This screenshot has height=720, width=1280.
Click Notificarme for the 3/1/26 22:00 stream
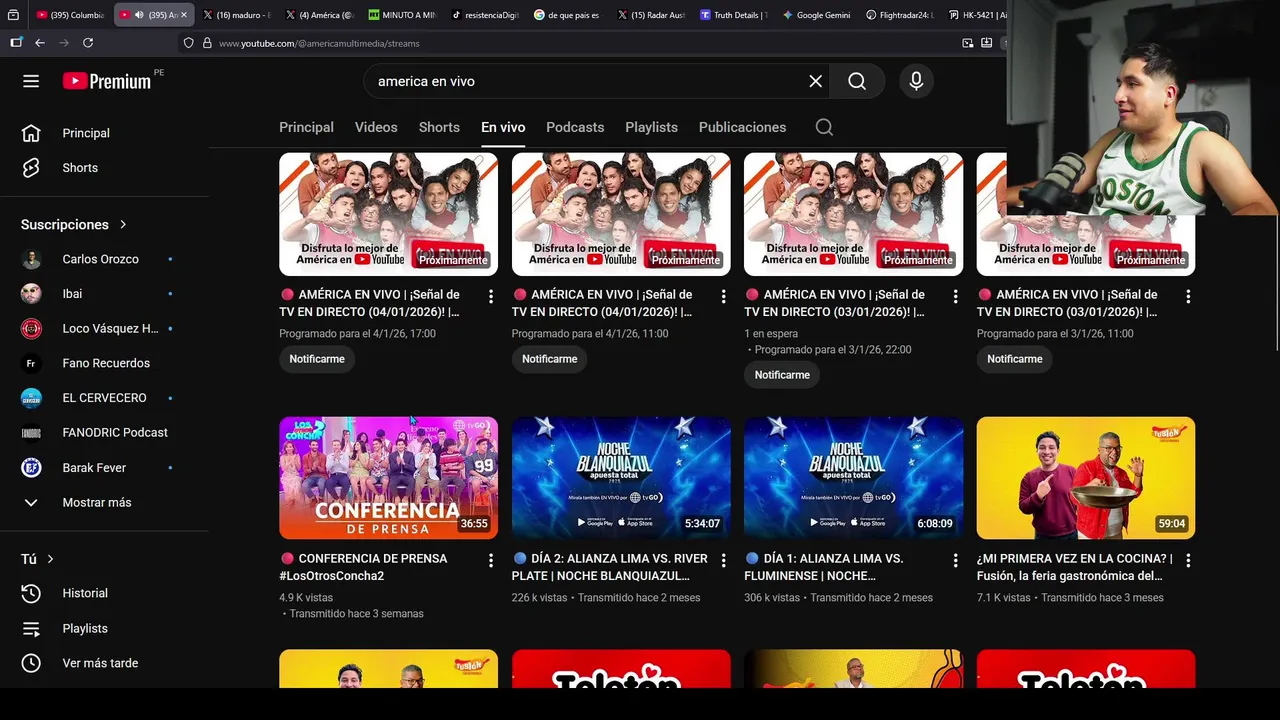(x=782, y=375)
